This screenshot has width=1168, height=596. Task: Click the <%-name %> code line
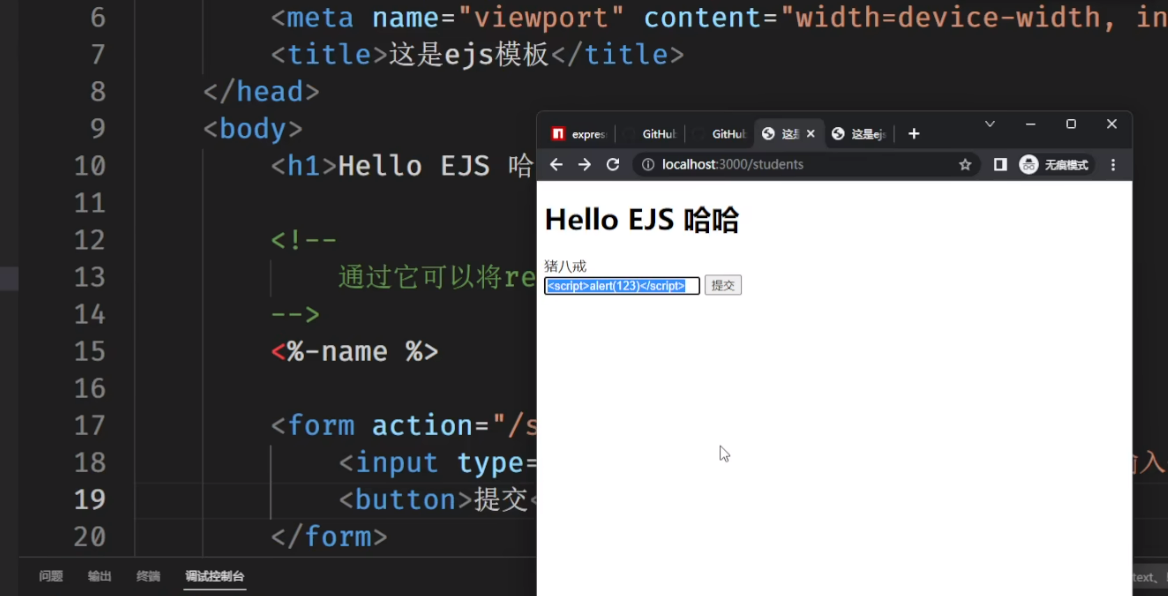(355, 351)
